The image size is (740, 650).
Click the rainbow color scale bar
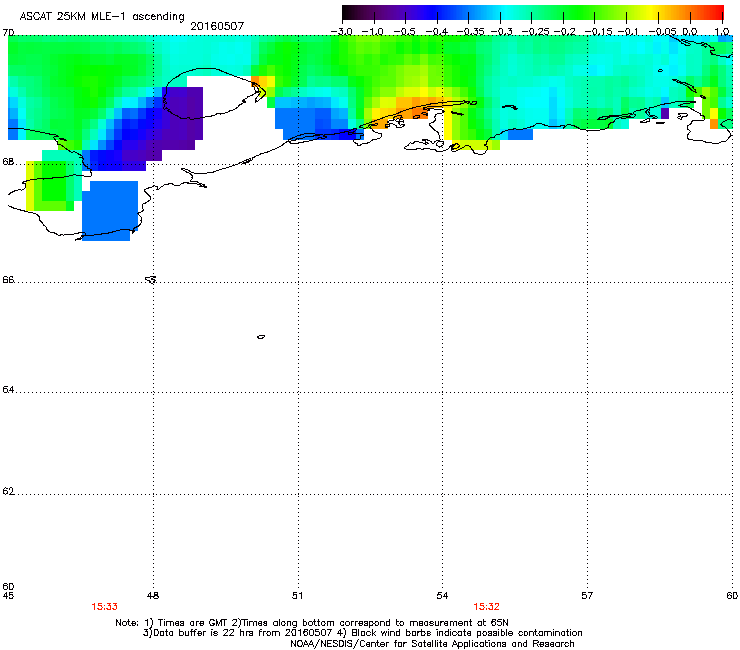533,13
